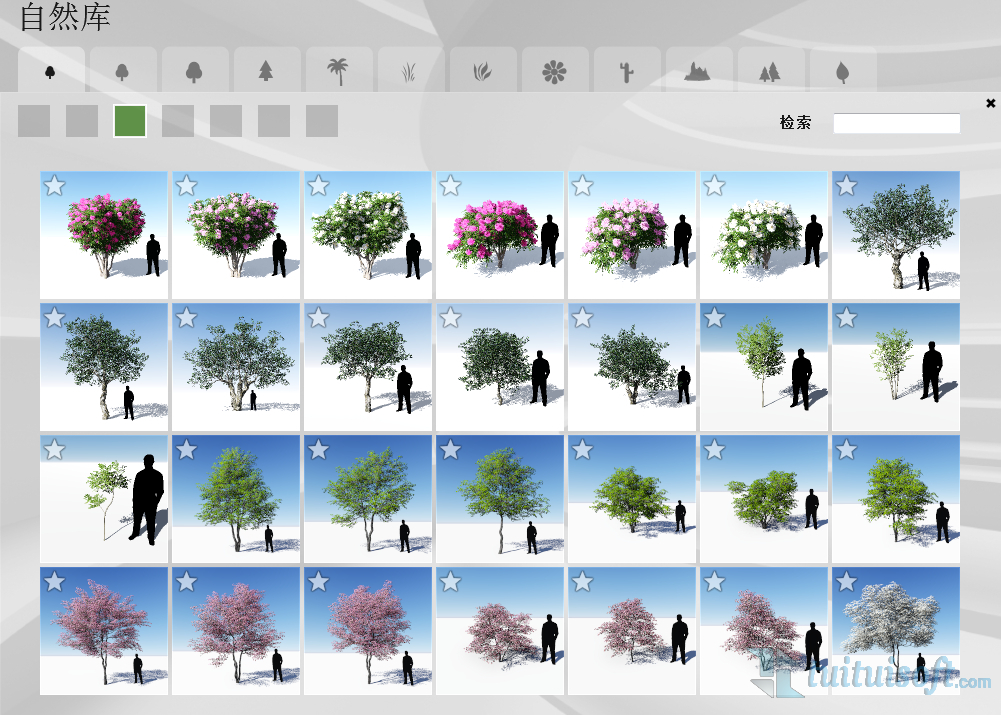Image resolution: width=1001 pixels, height=715 pixels.
Task: Open the flower category tab
Action: click(554, 71)
